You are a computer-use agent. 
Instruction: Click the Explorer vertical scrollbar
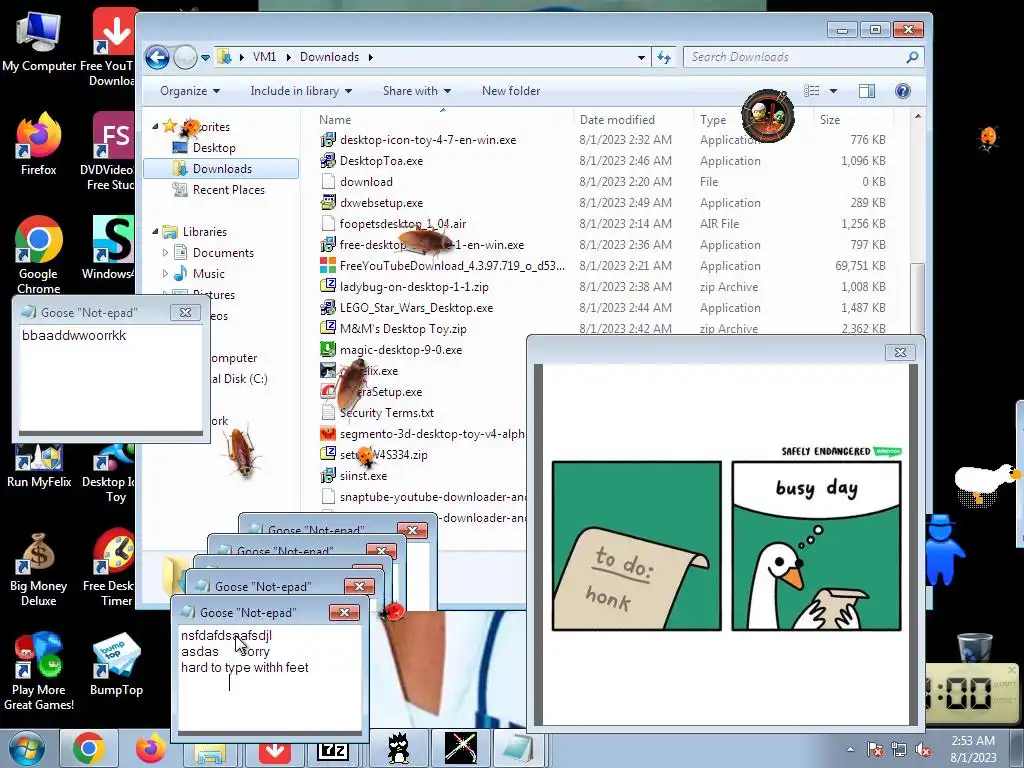pos(918,297)
